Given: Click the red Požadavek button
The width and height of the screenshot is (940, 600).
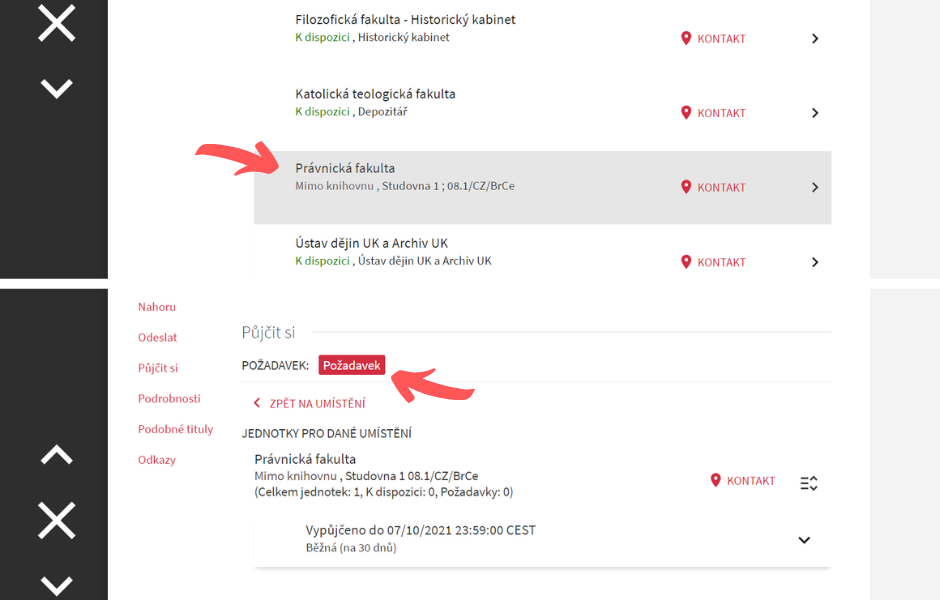Looking at the screenshot, I should point(351,365).
